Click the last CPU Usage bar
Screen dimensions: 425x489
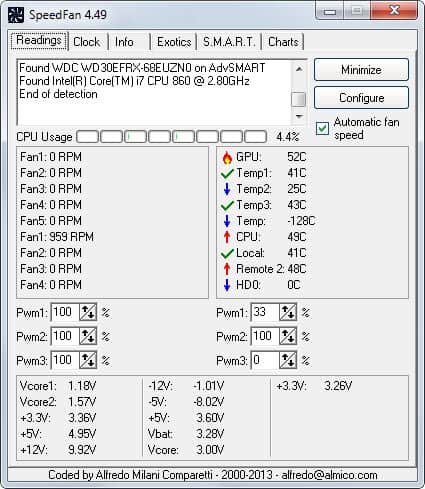[256, 137]
